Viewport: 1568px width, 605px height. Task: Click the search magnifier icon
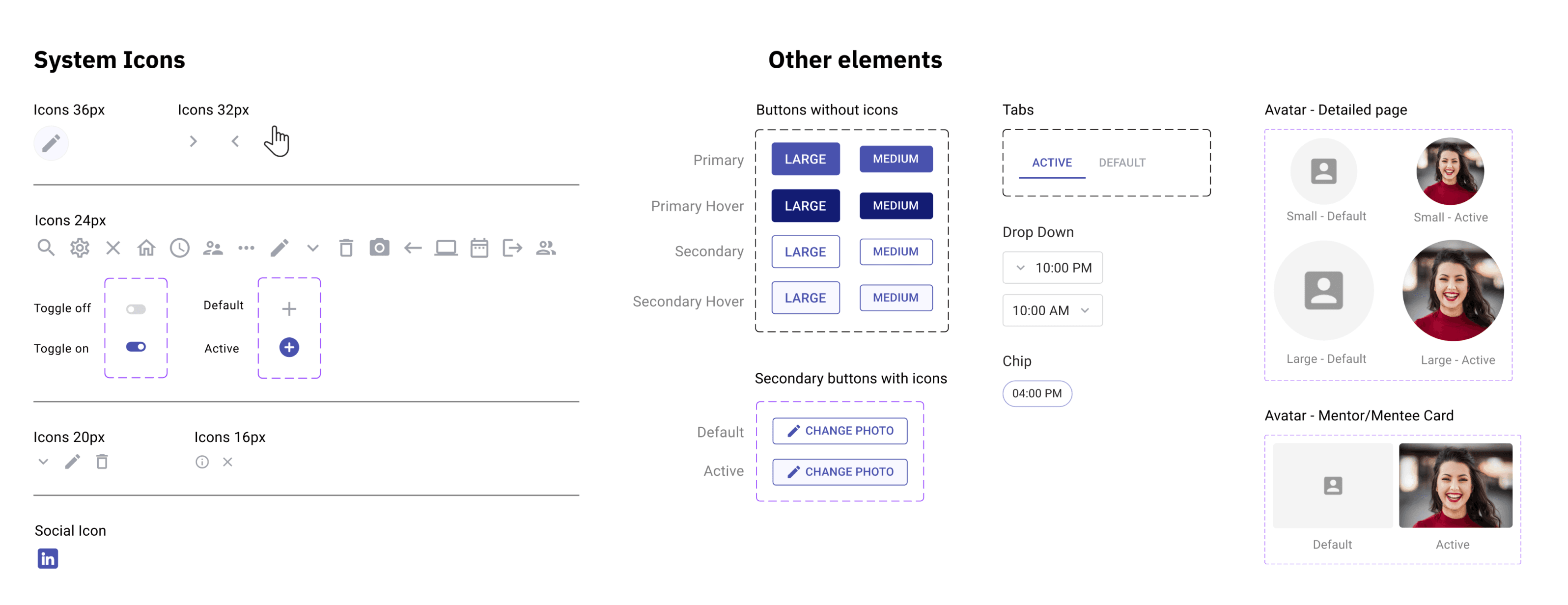click(46, 247)
